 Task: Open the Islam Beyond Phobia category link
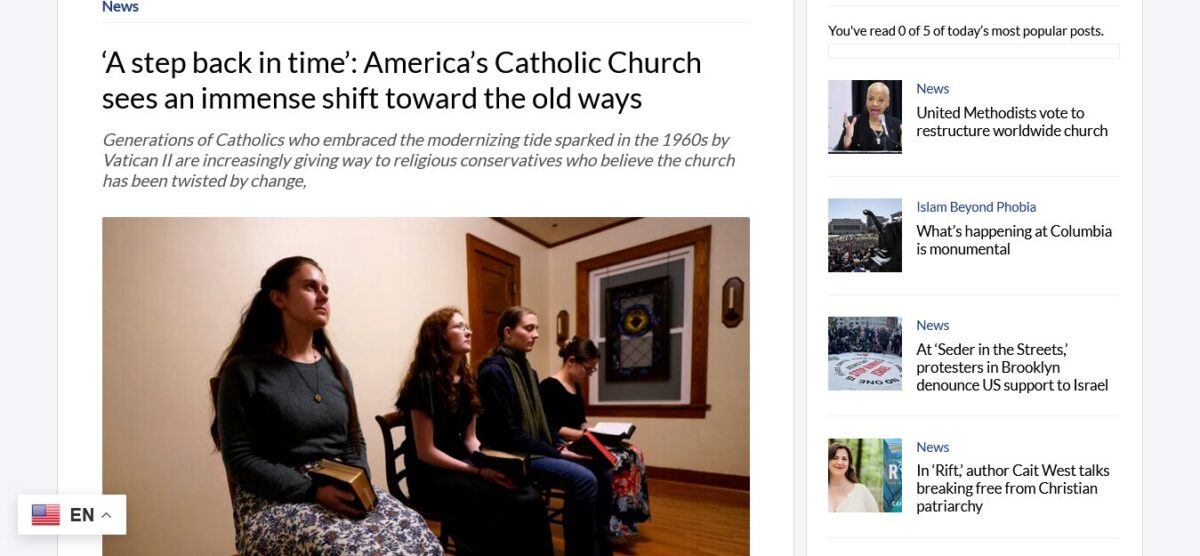(x=976, y=207)
